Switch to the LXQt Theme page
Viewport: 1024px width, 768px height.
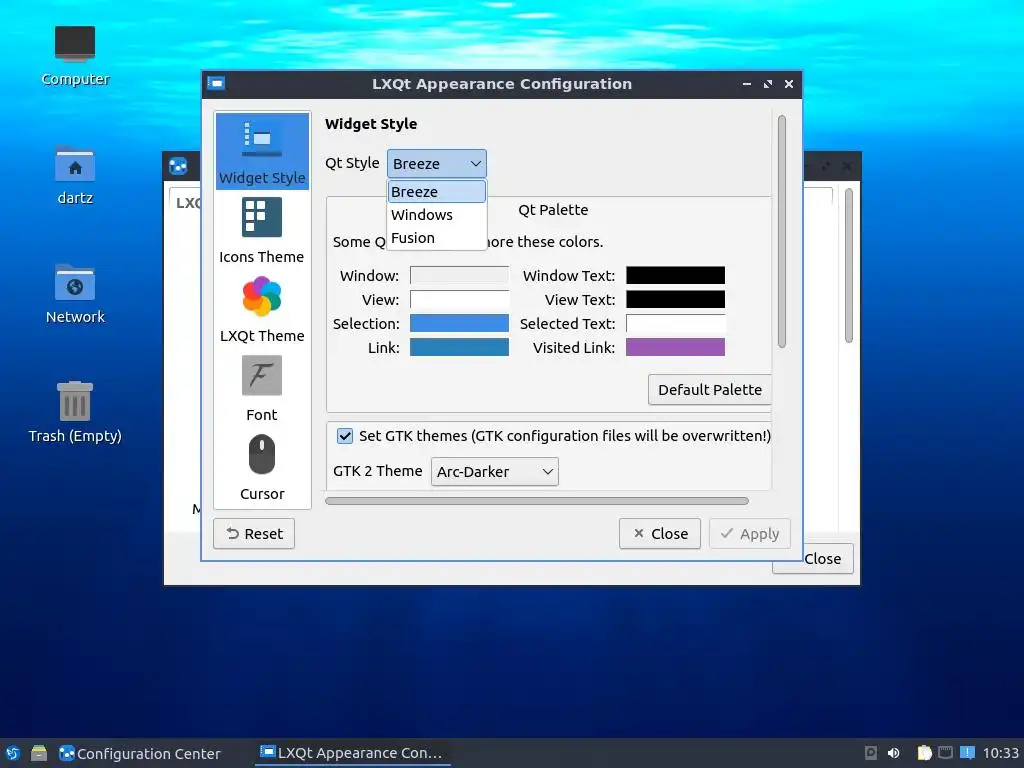point(262,309)
